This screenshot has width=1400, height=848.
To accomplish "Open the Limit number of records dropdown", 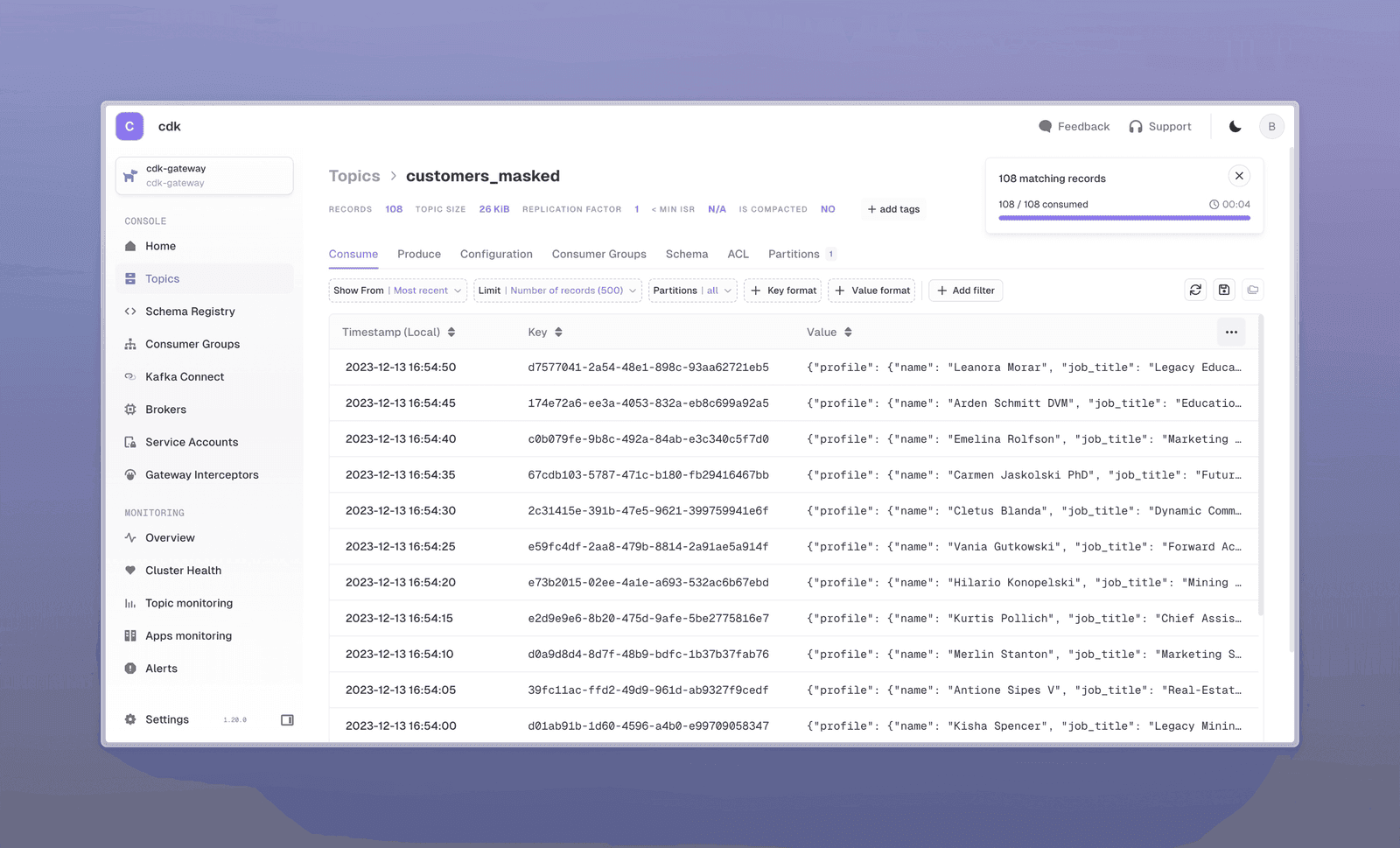I will coord(557,291).
